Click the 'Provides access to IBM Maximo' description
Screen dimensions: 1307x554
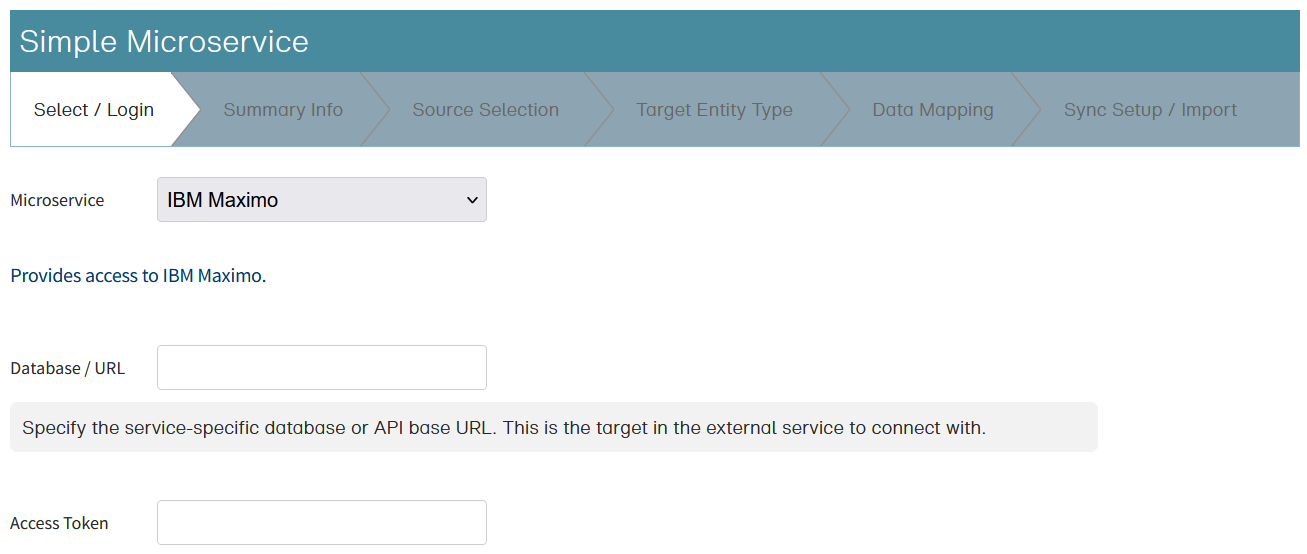tap(138, 276)
